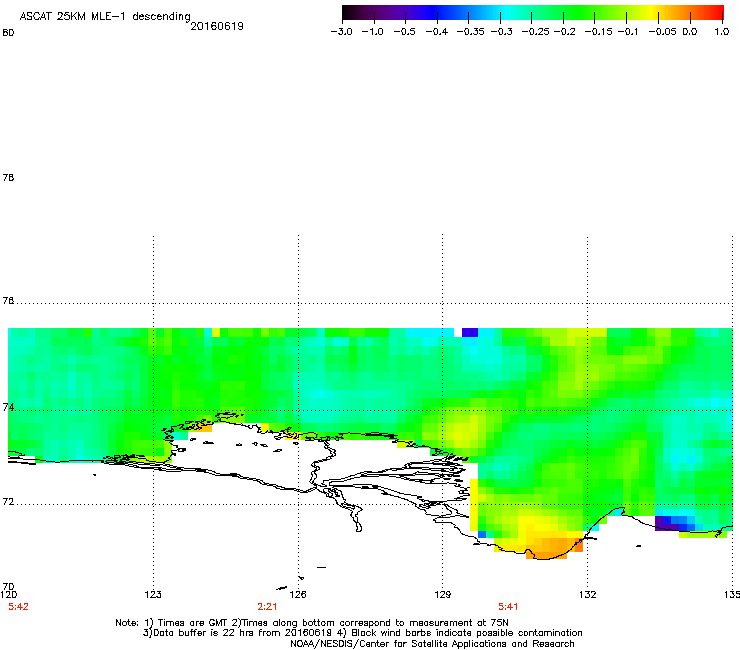The width and height of the screenshot is (740, 650).
Task: Click the data buffer 22 hrs note
Action: click(x=245, y=633)
